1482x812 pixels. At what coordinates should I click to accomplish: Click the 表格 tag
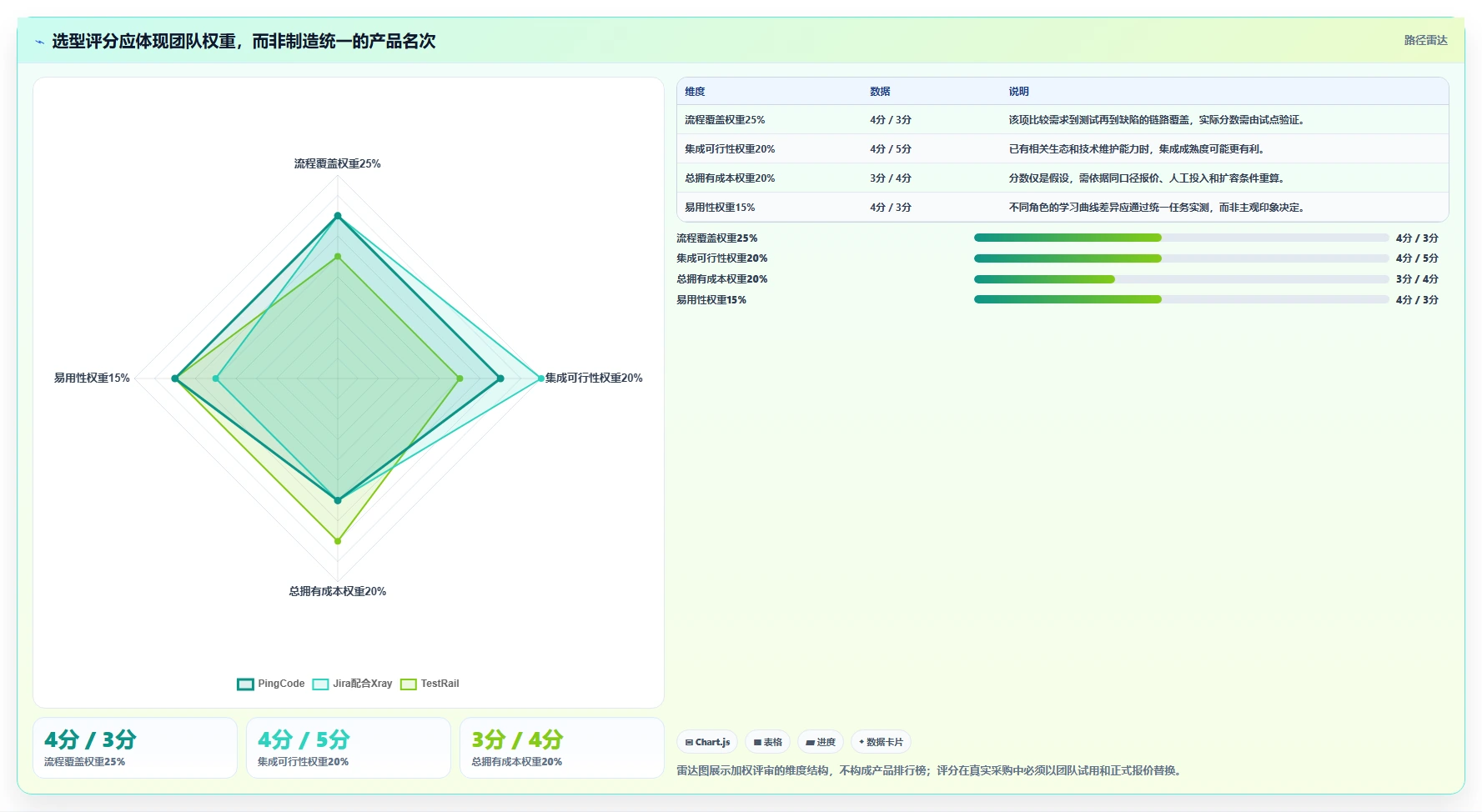click(767, 742)
